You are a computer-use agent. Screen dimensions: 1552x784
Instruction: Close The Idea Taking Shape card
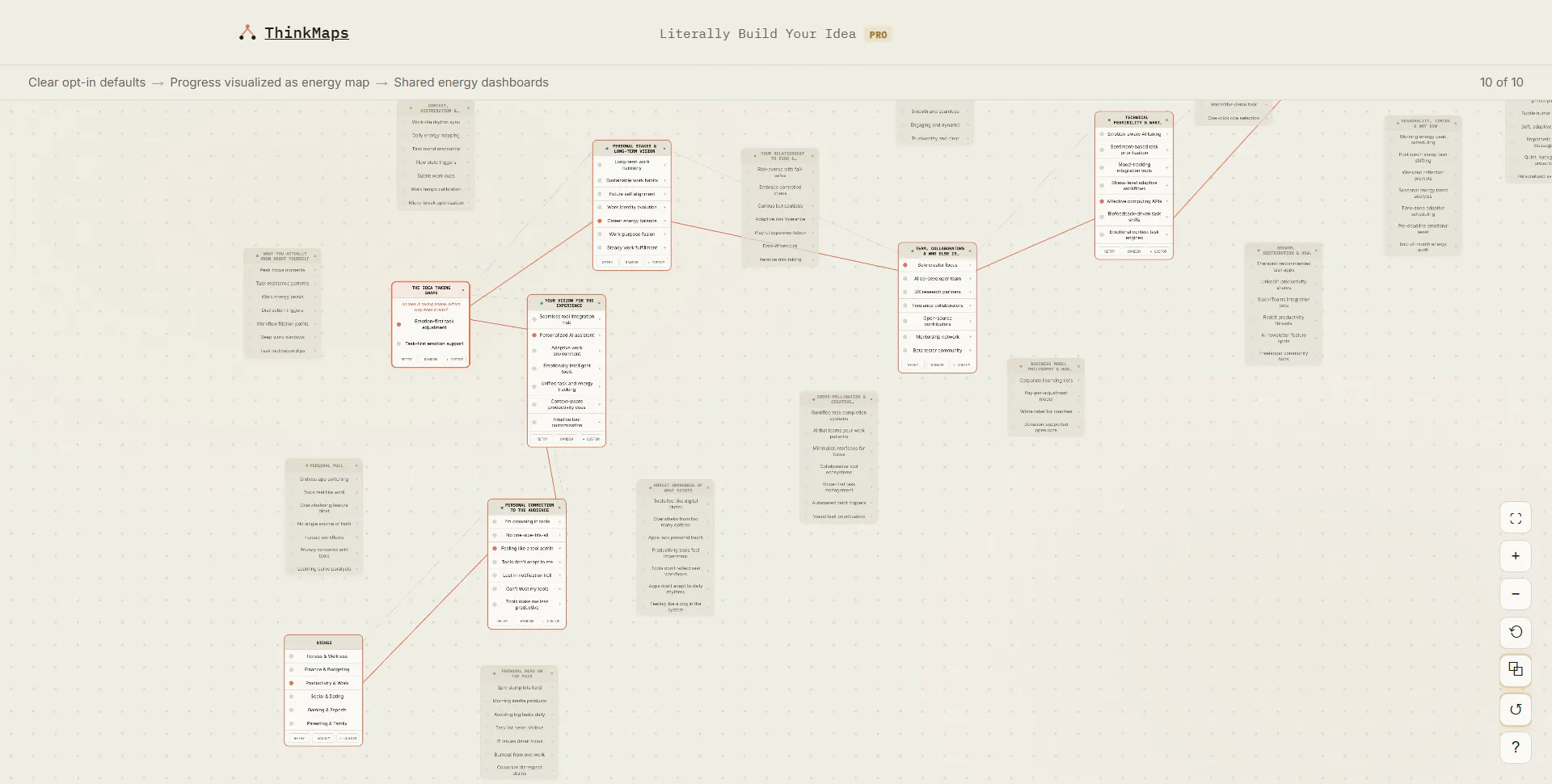[463, 289]
